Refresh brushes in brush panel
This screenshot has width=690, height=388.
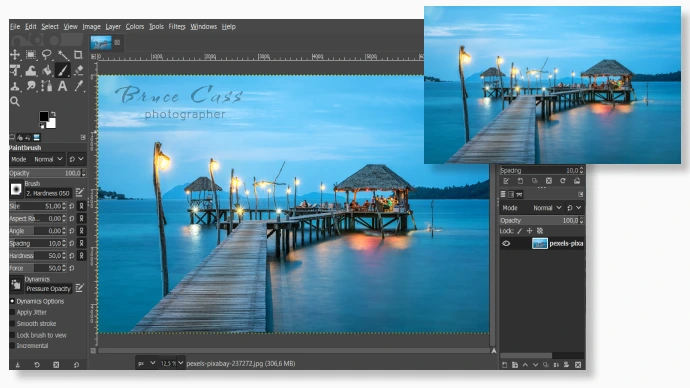(563, 181)
